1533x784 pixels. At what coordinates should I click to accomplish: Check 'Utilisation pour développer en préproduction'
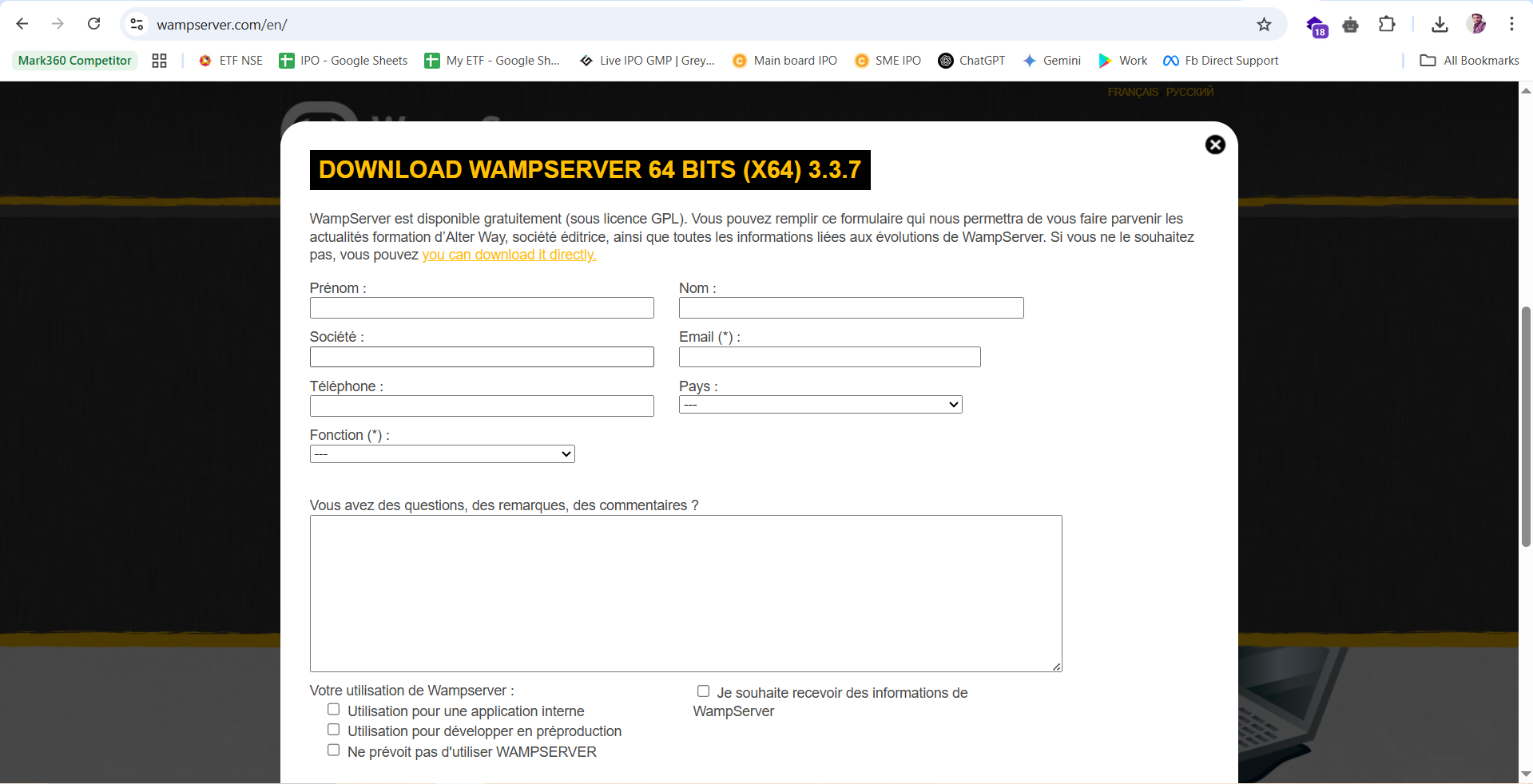[334, 730]
